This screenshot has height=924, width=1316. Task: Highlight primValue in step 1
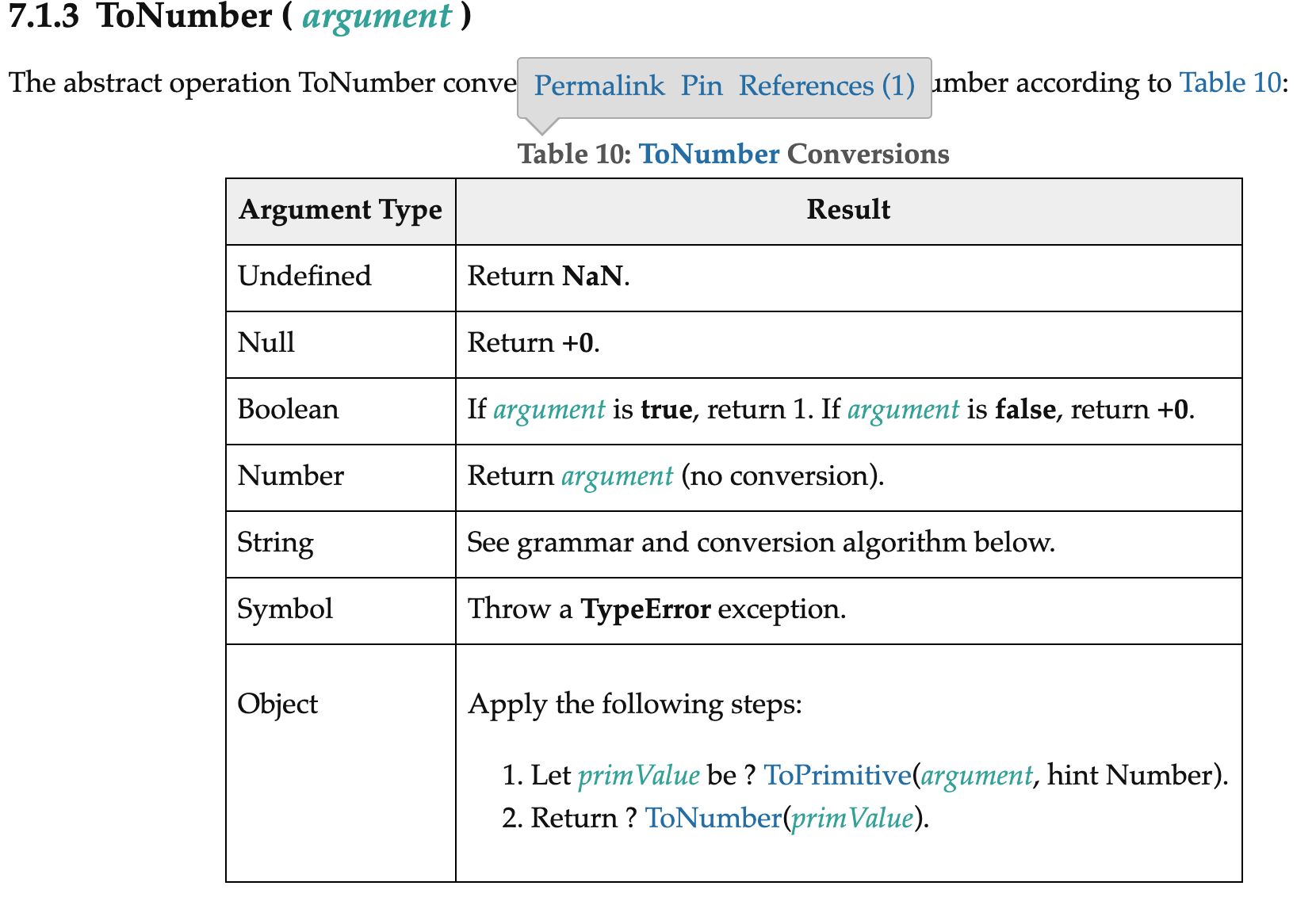click(x=638, y=775)
